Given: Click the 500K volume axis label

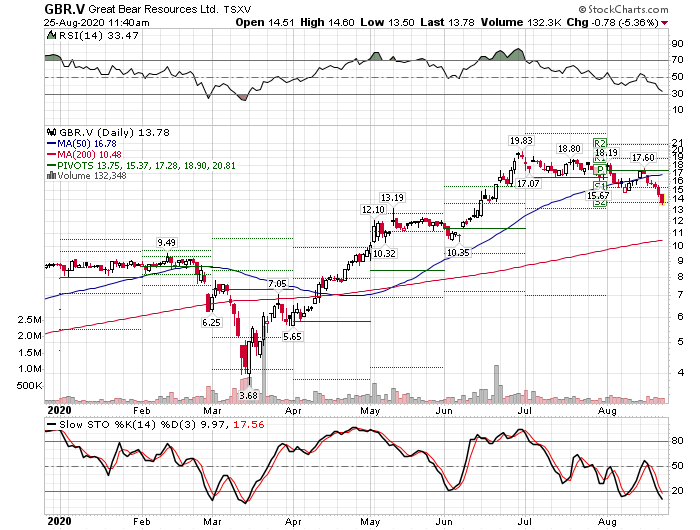Looking at the screenshot, I should click(x=29, y=385).
